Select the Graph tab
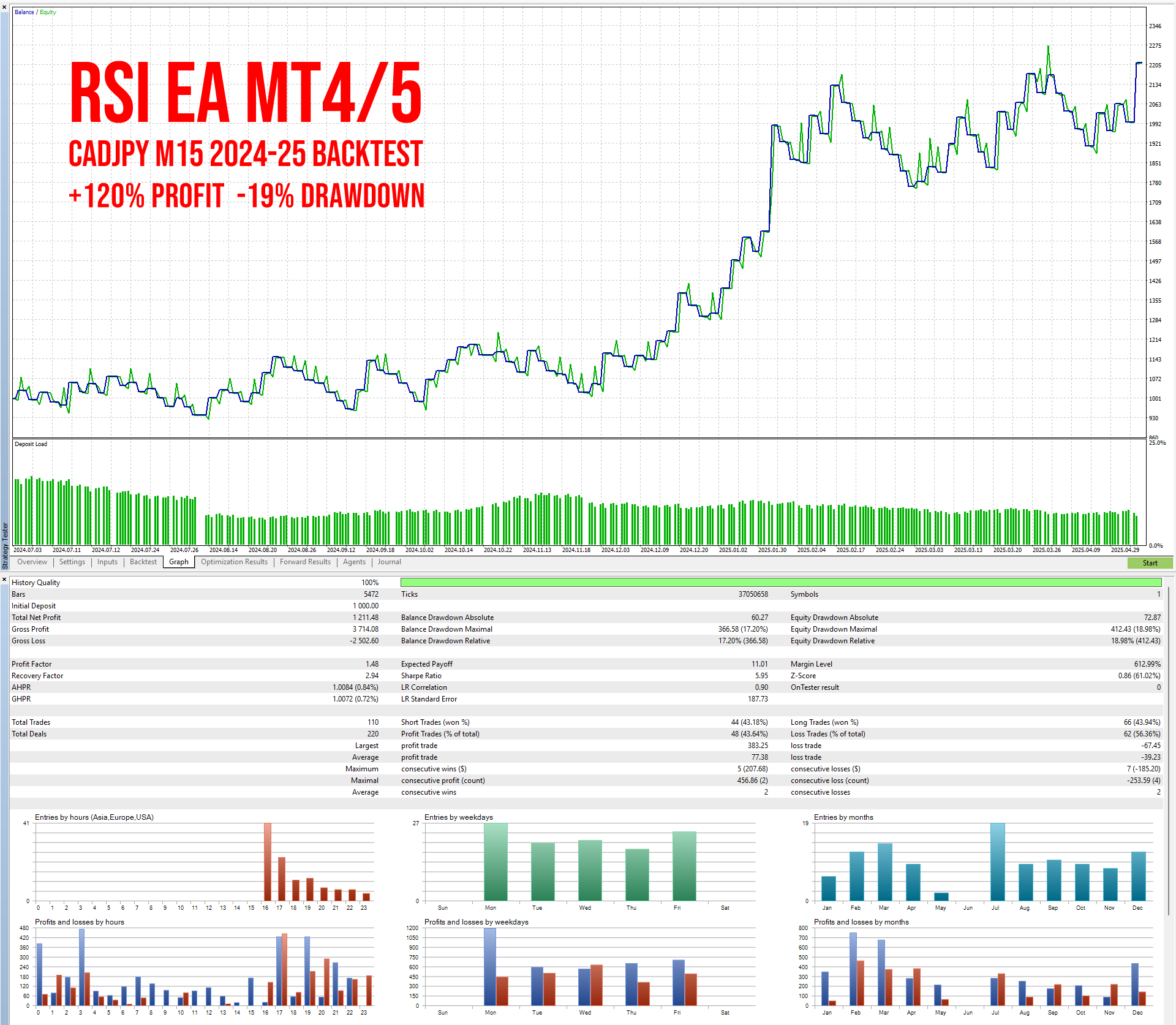This screenshot has height=1025, width=1176. (x=179, y=562)
